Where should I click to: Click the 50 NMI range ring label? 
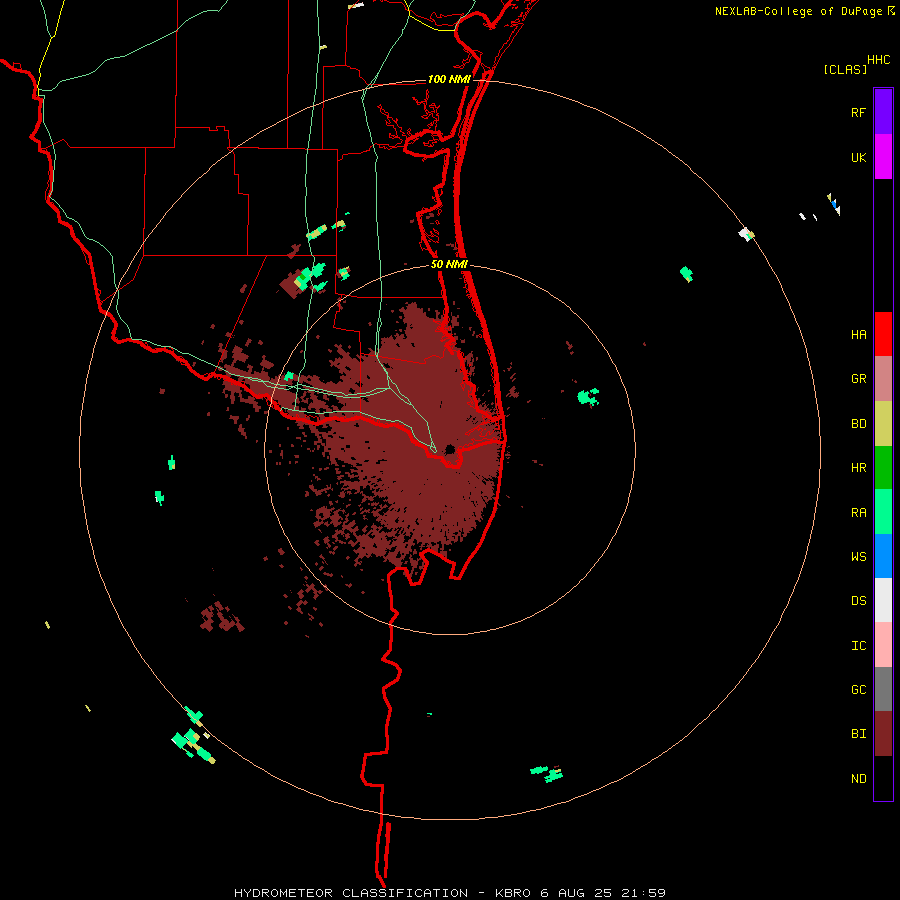coord(449,264)
